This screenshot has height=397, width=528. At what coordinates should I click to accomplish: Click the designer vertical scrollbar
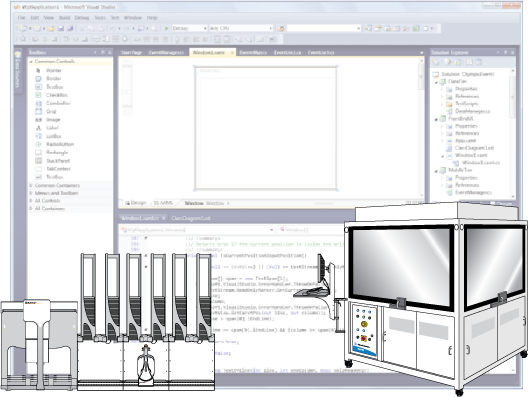point(421,128)
